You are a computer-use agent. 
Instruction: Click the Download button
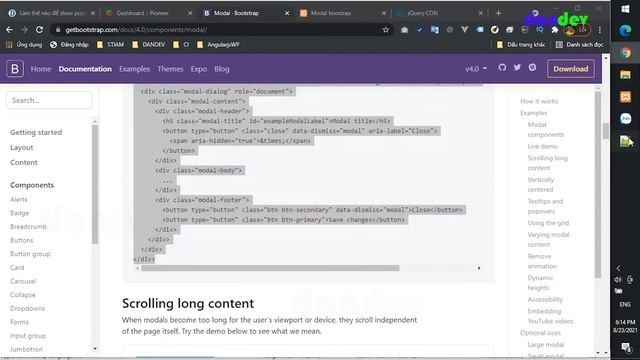click(x=571, y=69)
